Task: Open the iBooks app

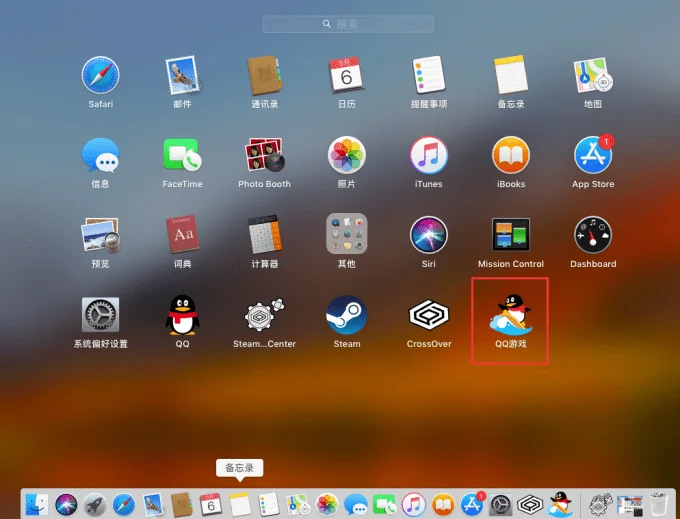Action: point(511,155)
